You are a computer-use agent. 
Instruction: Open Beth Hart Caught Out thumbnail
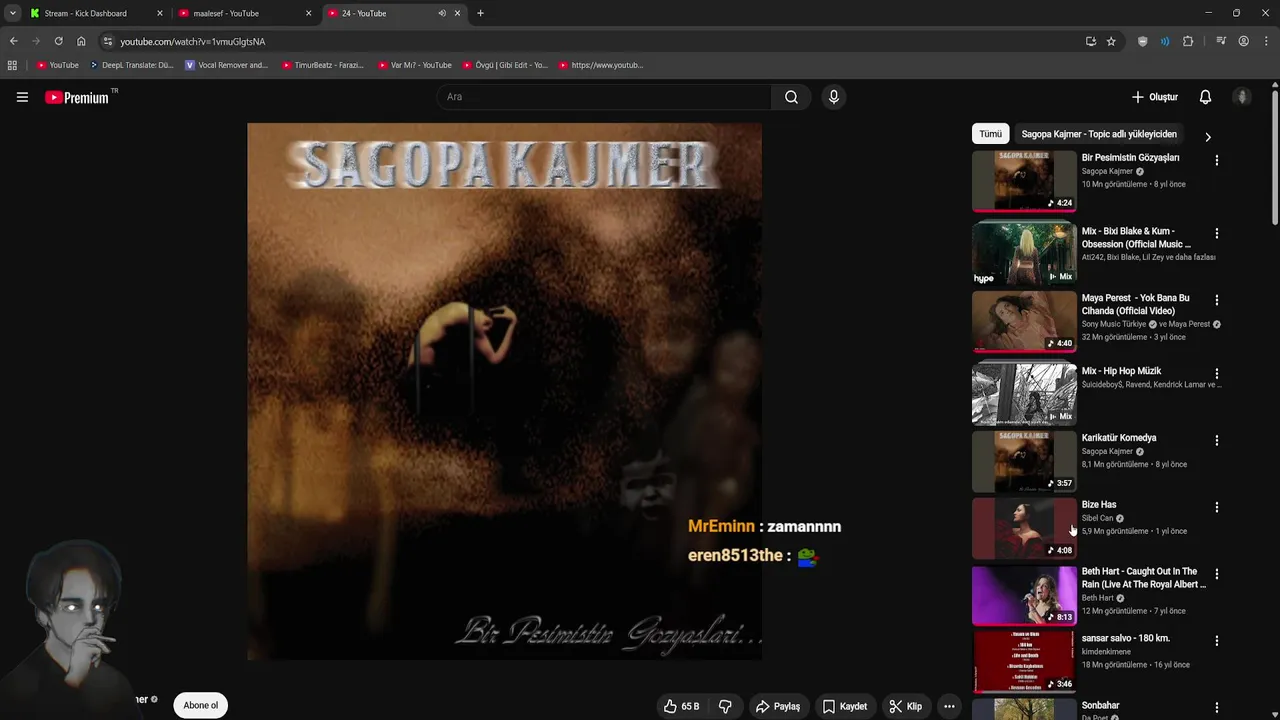coord(1024,595)
